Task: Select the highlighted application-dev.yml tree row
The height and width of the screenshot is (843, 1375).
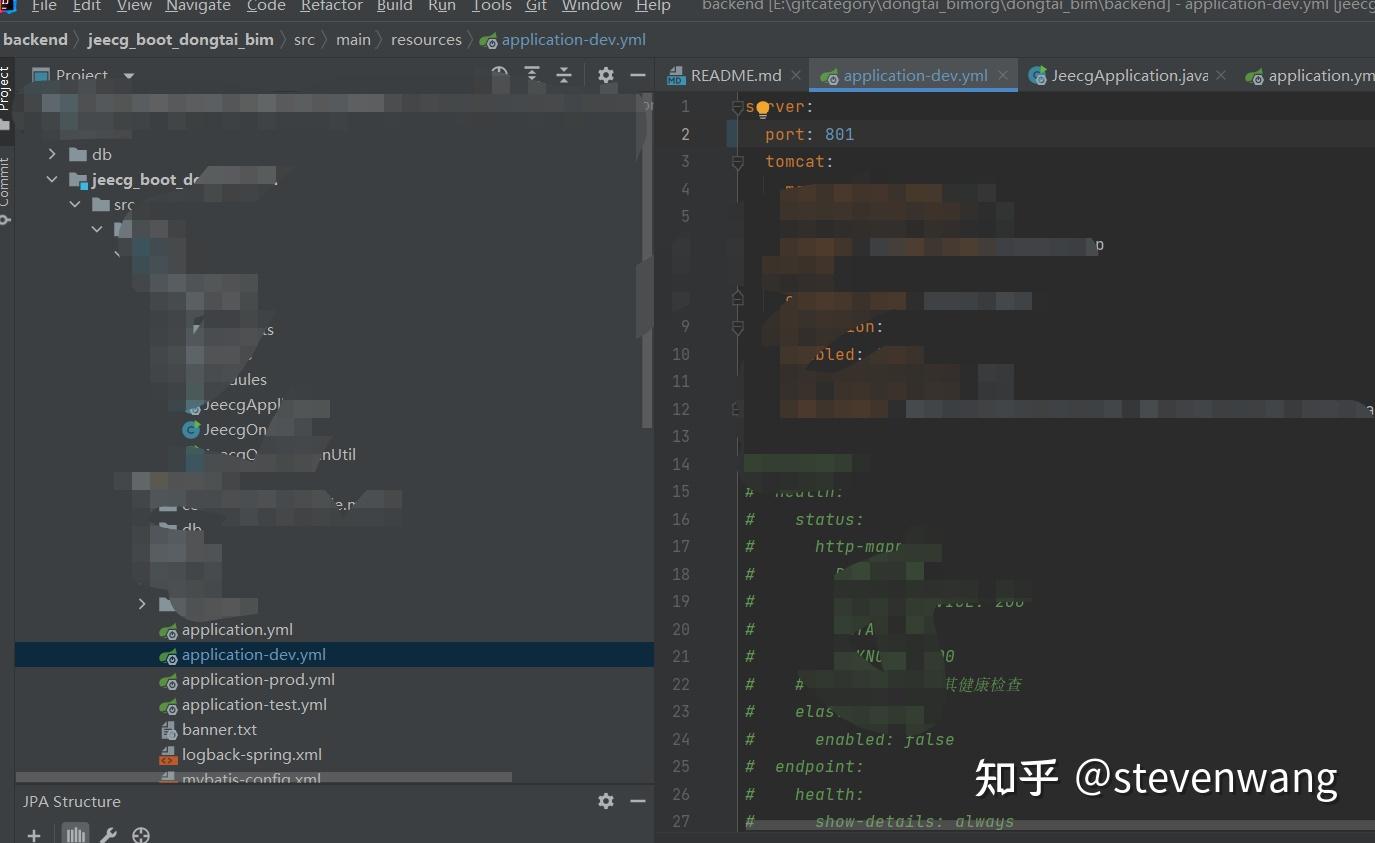Action: [x=334, y=655]
